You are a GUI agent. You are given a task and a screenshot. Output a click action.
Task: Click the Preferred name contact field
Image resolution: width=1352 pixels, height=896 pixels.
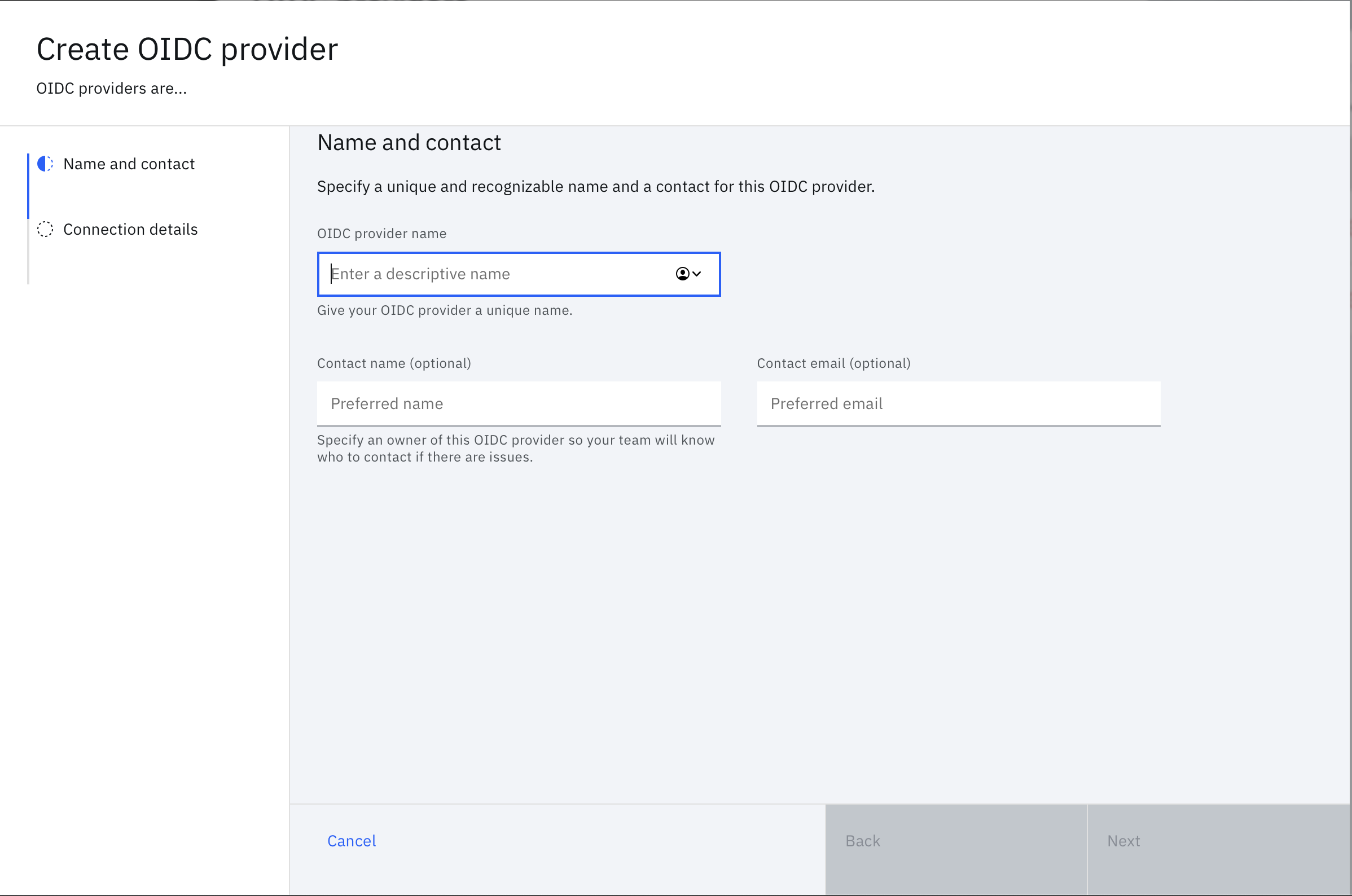(x=519, y=403)
